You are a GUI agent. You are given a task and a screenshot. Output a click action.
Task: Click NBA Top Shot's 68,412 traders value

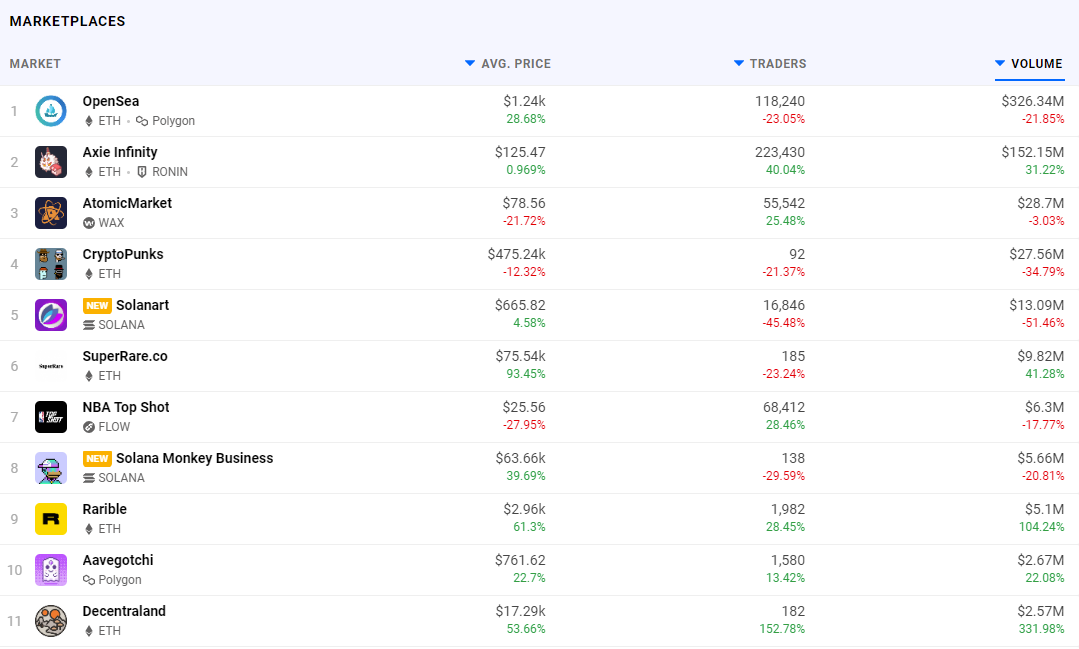(784, 407)
